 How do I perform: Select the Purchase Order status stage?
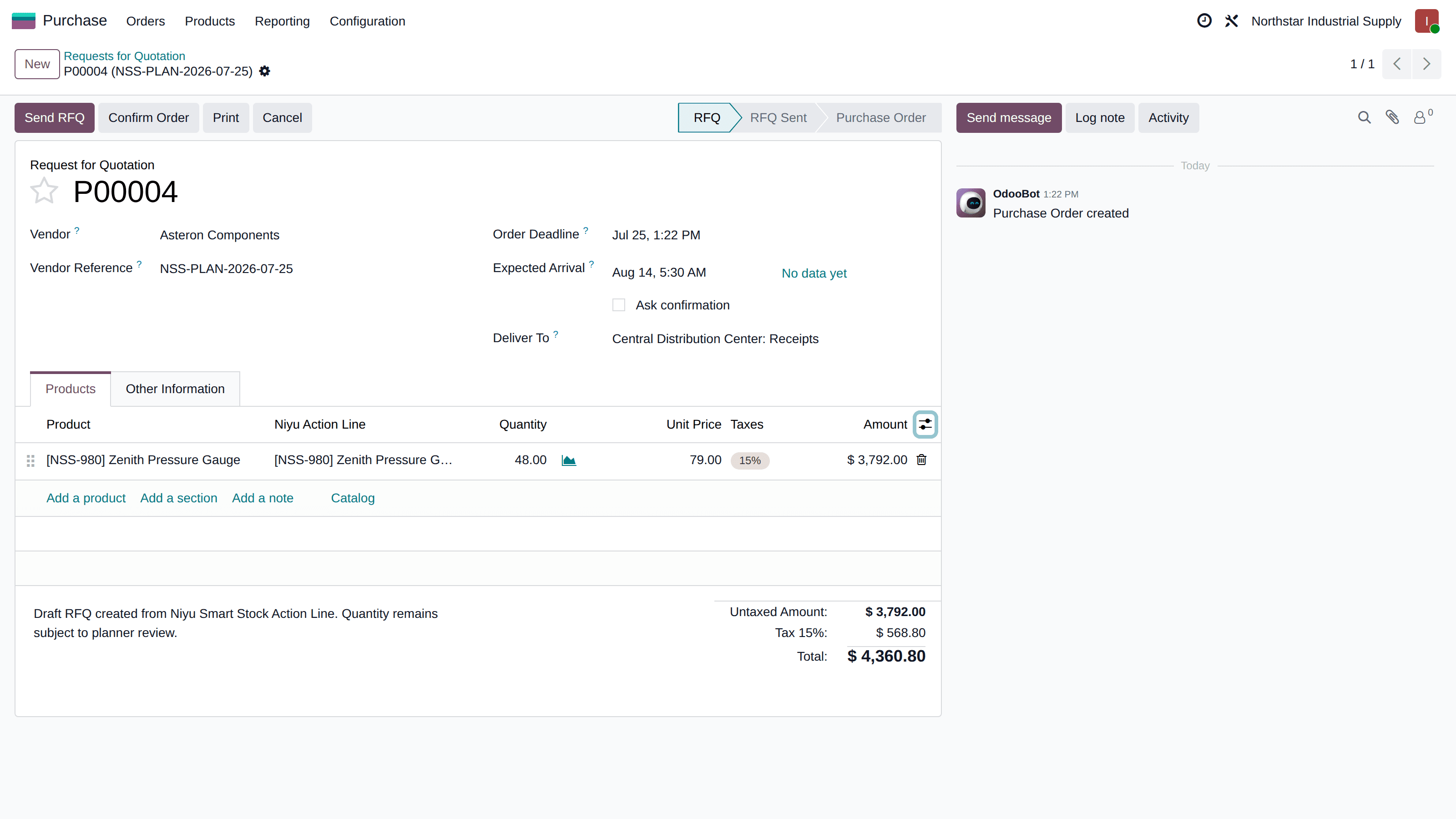click(880, 117)
